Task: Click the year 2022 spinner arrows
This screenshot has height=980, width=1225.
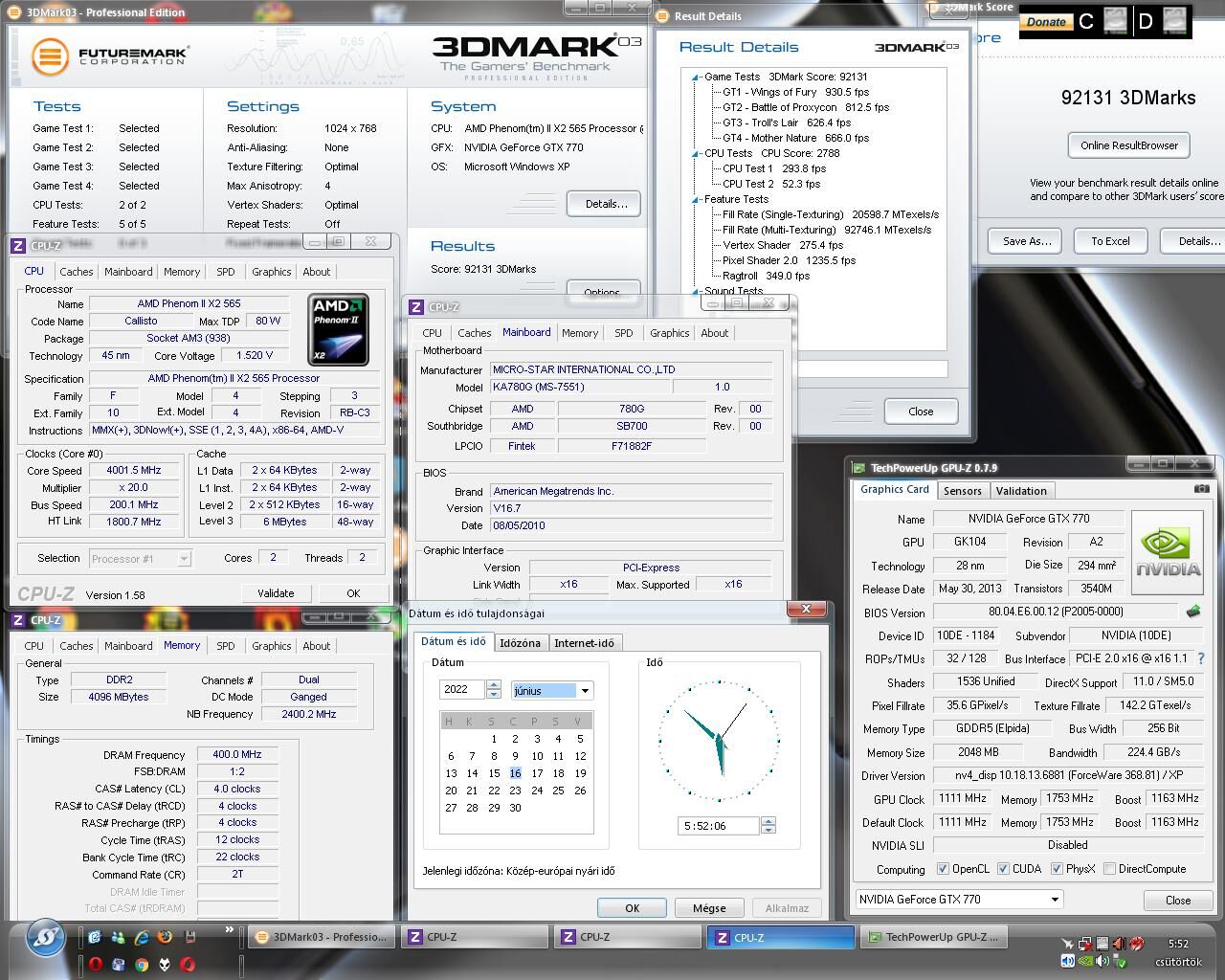Action: (494, 690)
